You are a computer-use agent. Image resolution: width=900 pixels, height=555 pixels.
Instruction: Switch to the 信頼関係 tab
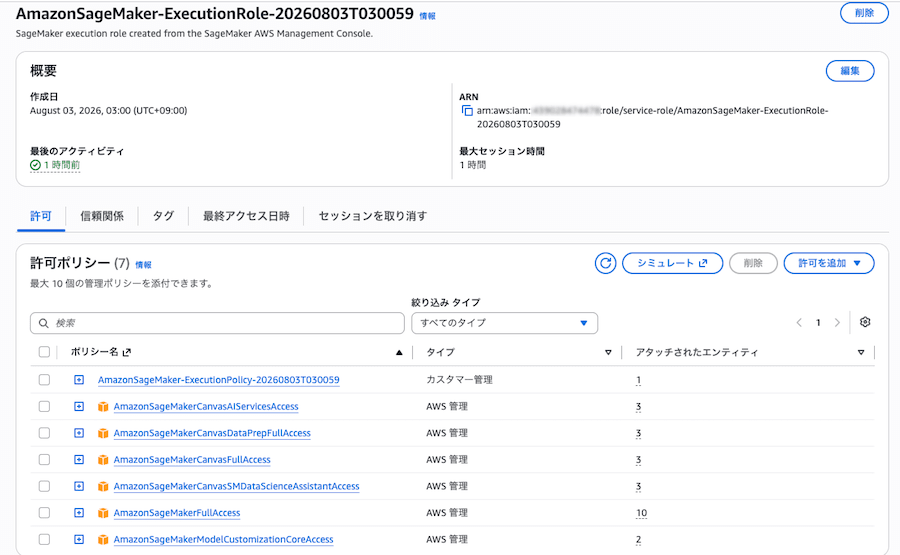coord(102,216)
